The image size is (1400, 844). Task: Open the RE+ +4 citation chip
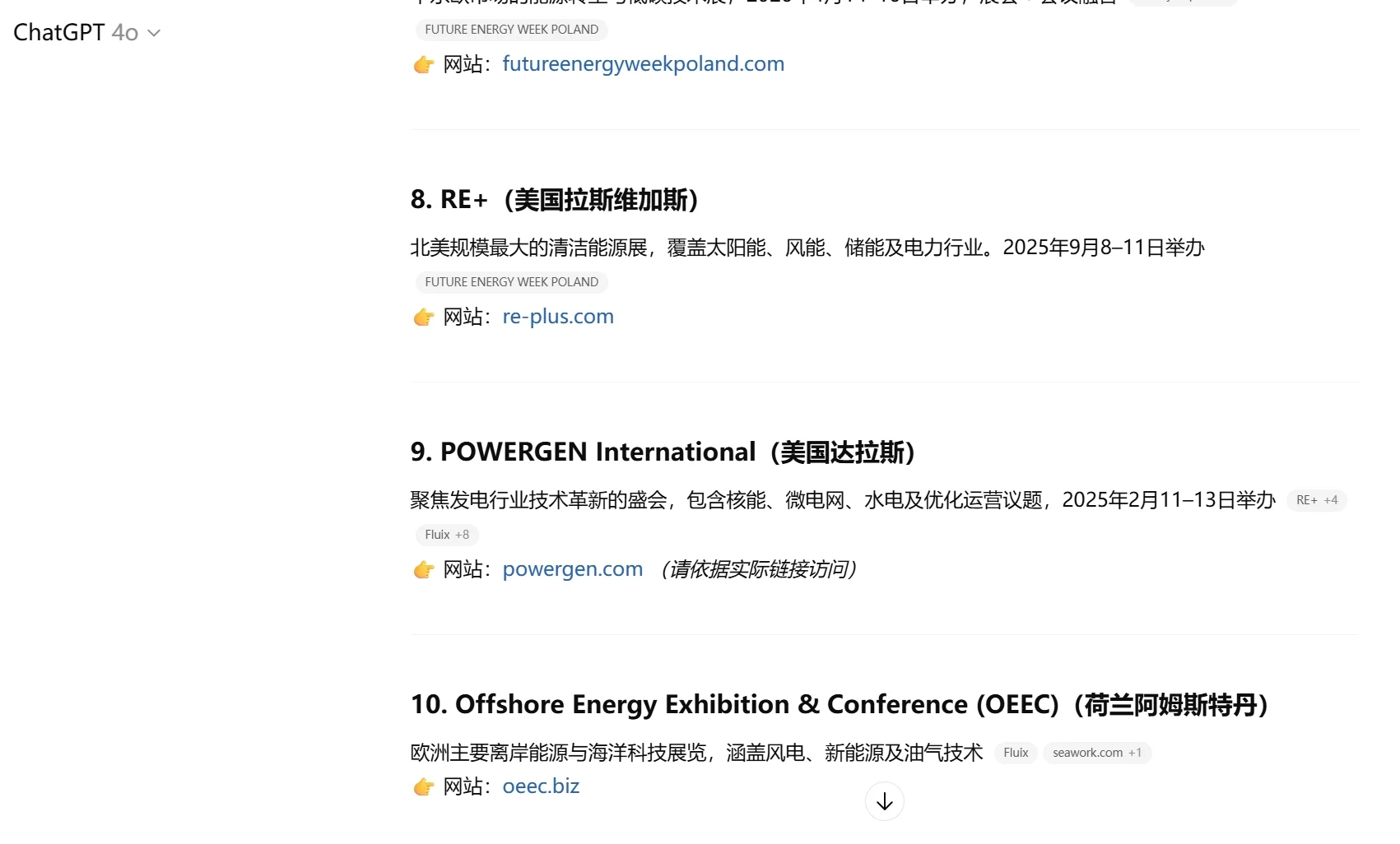1317,500
